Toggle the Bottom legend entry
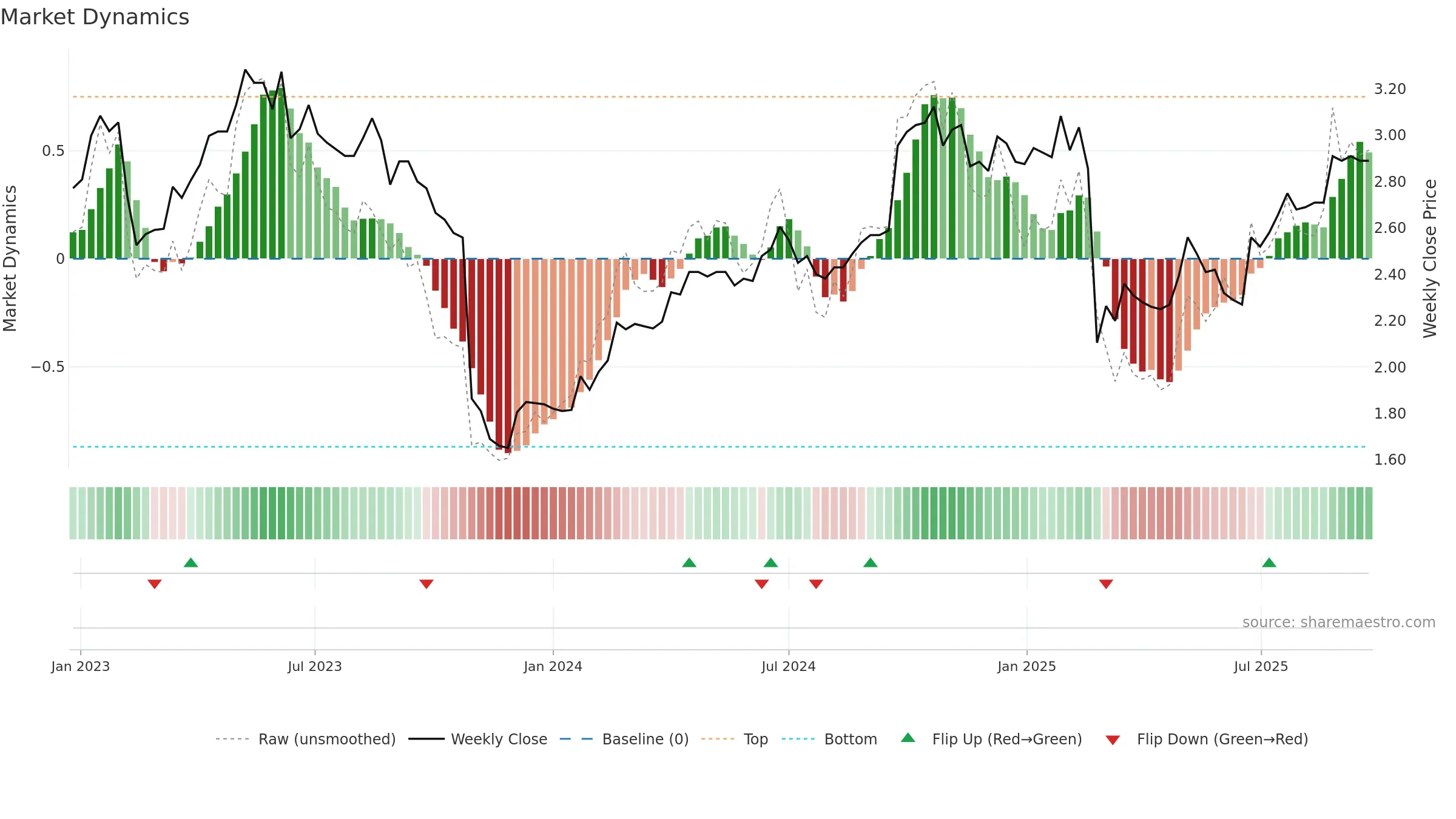Viewport: 1456px width, 819px height. click(x=829, y=739)
